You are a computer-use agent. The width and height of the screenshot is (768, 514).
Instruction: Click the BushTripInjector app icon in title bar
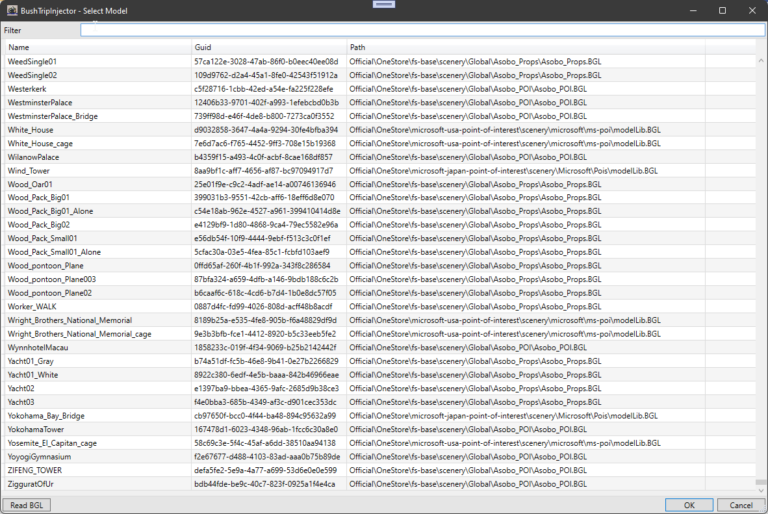click(x=11, y=9)
